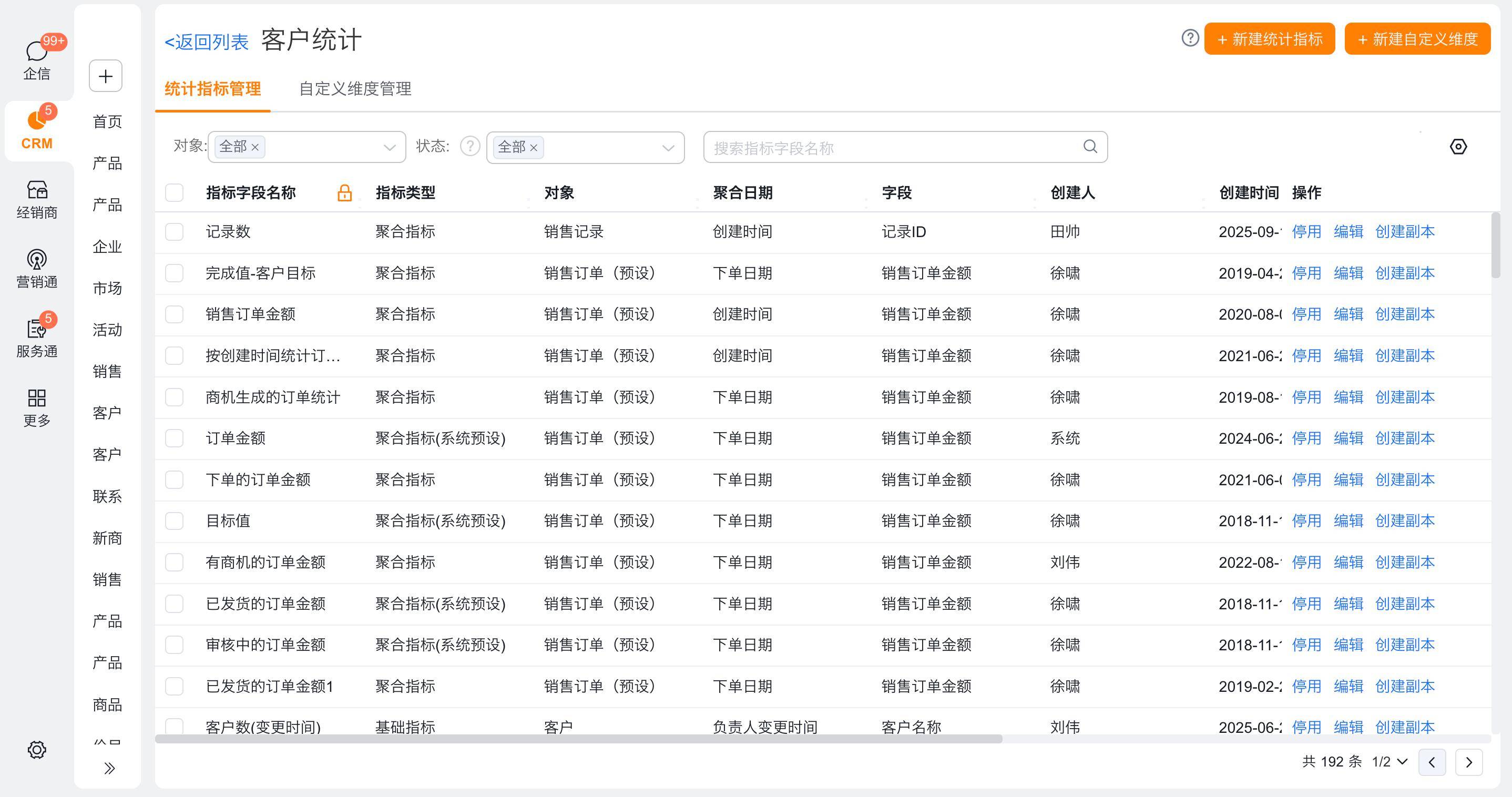This screenshot has width=1512, height=797.
Task: Open the 经销商 store icon
Action: (x=36, y=190)
